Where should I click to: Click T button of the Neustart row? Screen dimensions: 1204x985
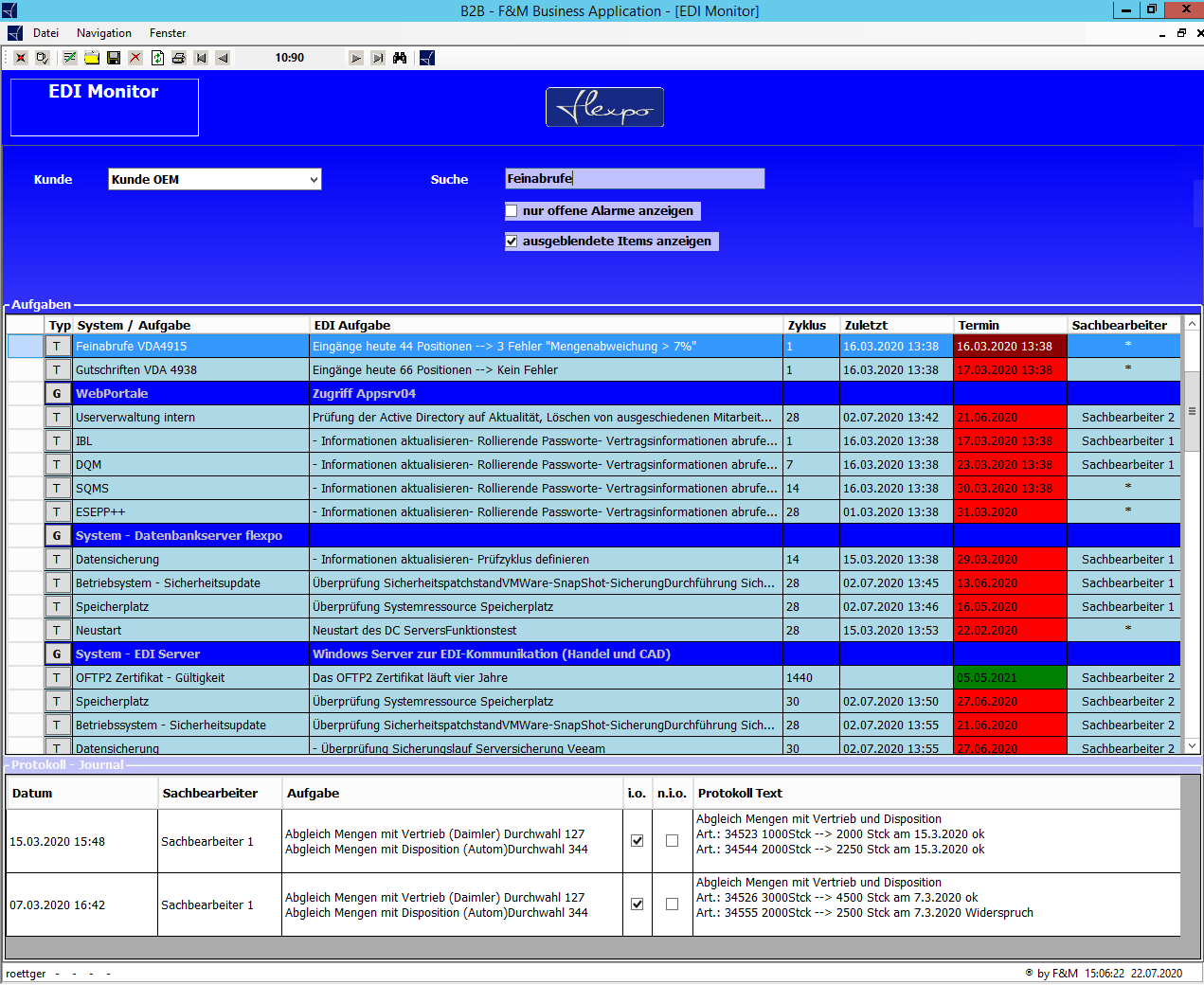tap(57, 631)
